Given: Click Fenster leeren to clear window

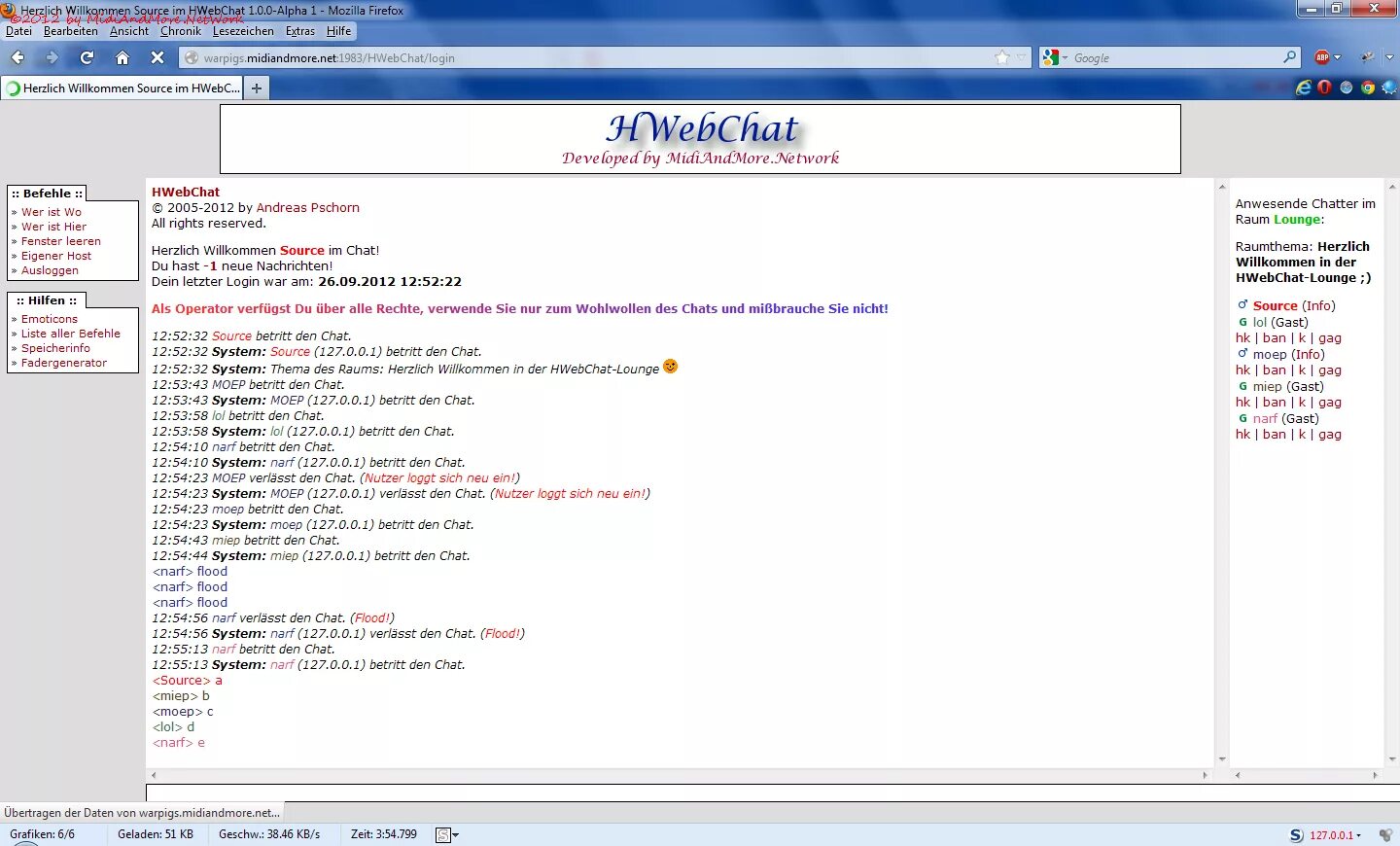Looking at the screenshot, I should (61, 241).
